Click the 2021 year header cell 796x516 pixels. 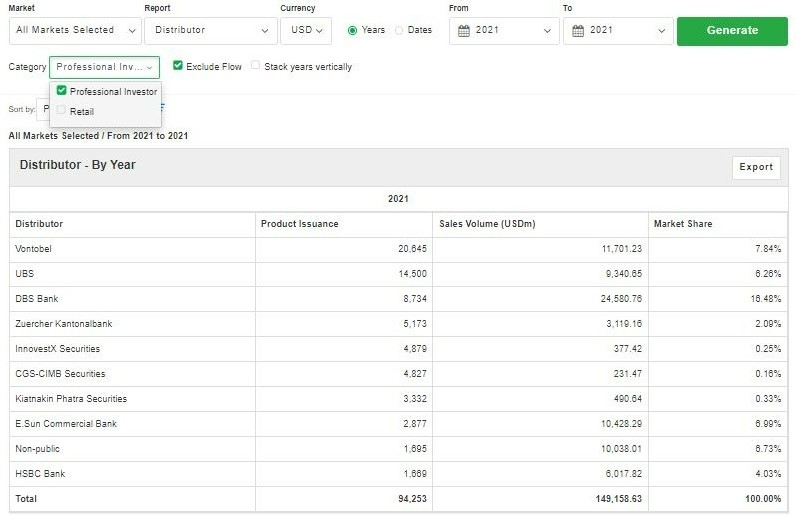399,199
